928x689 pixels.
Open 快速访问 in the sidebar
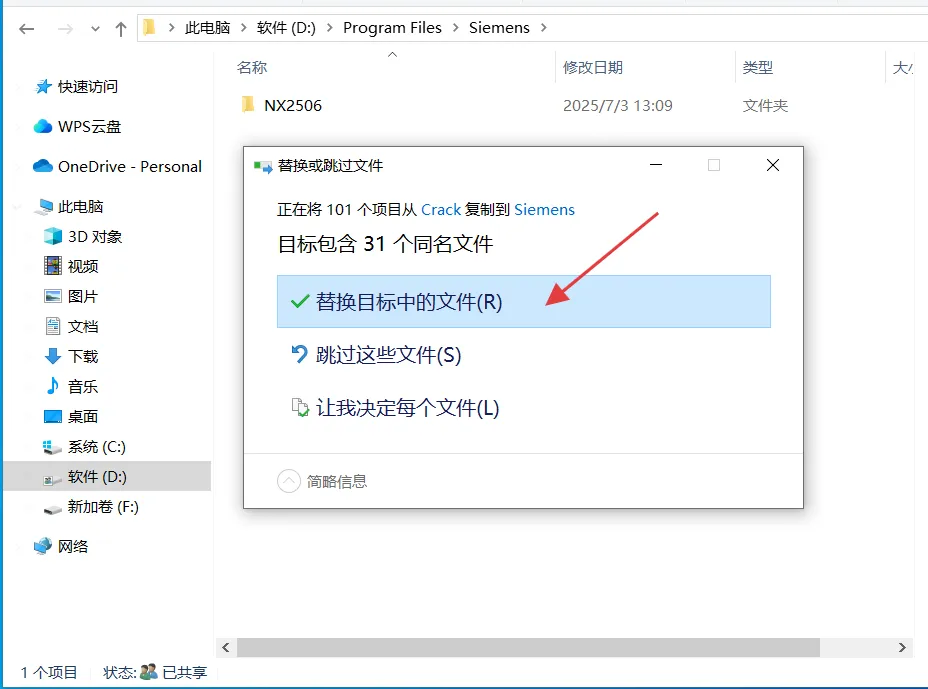coord(88,86)
